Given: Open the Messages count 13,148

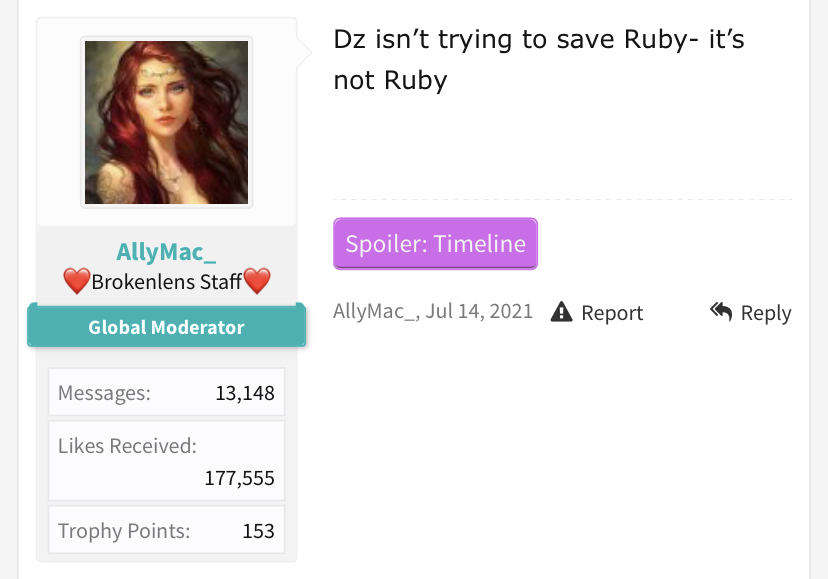Looking at the screenshot, I should click(x=245, y=393).
